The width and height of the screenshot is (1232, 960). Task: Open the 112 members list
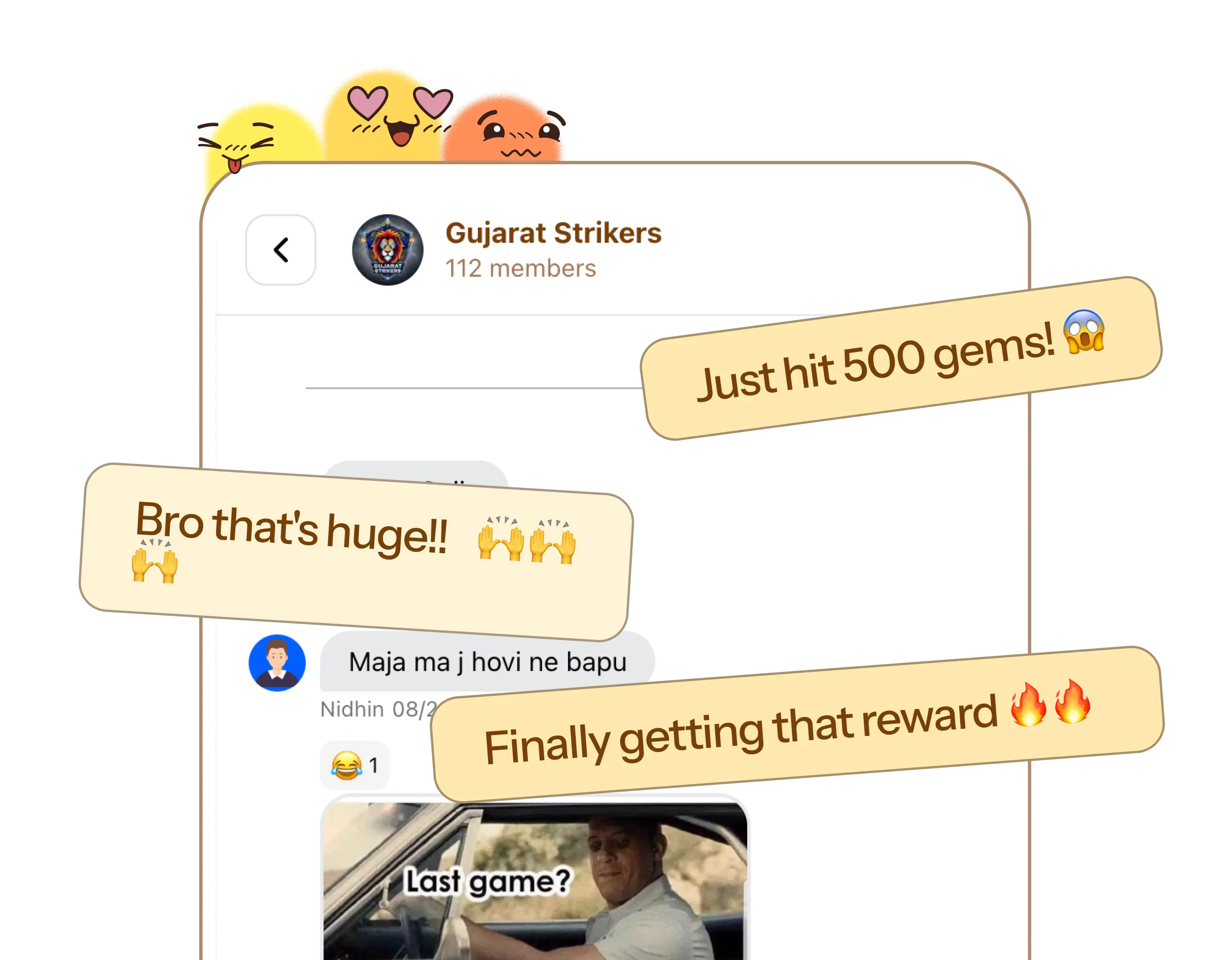520,269
